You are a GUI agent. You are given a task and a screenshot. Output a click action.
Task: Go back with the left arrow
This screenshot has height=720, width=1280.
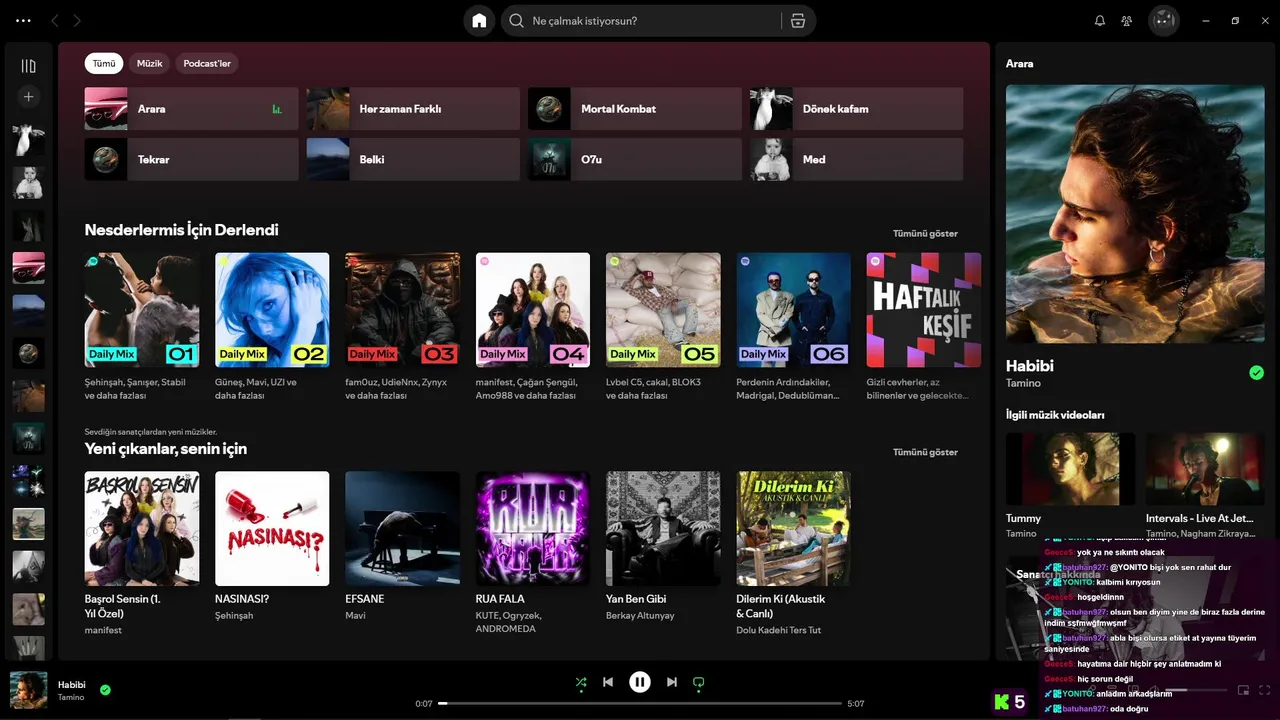tap(55, 21)
